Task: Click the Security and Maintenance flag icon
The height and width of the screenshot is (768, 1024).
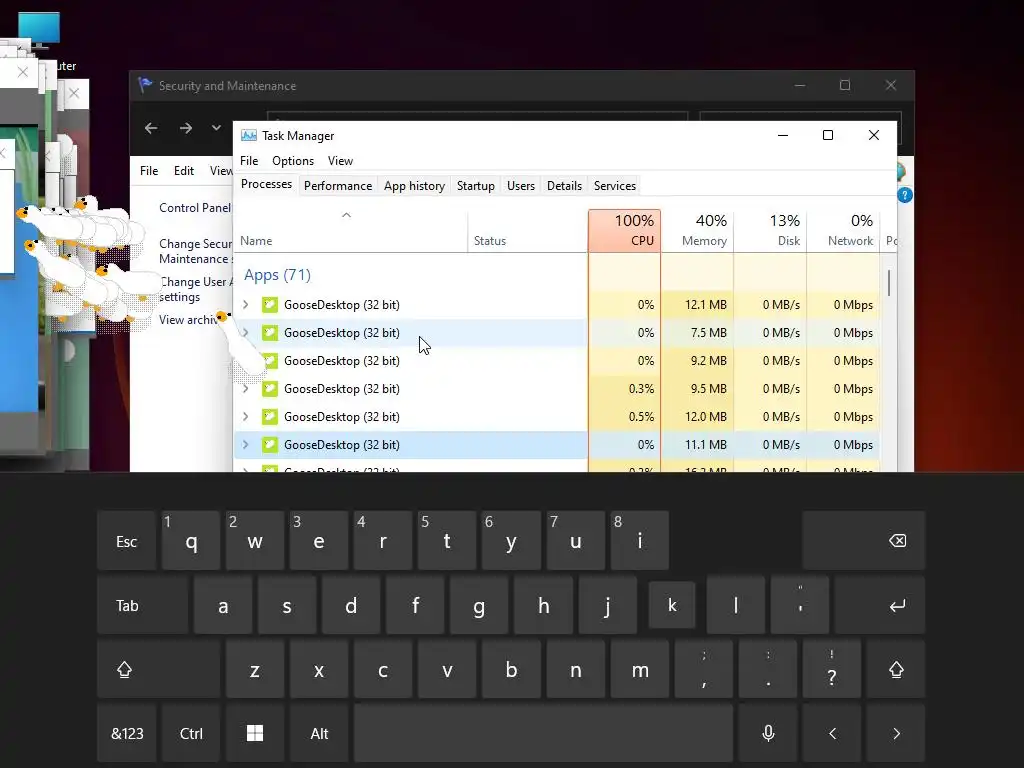Action: point(145,85)
